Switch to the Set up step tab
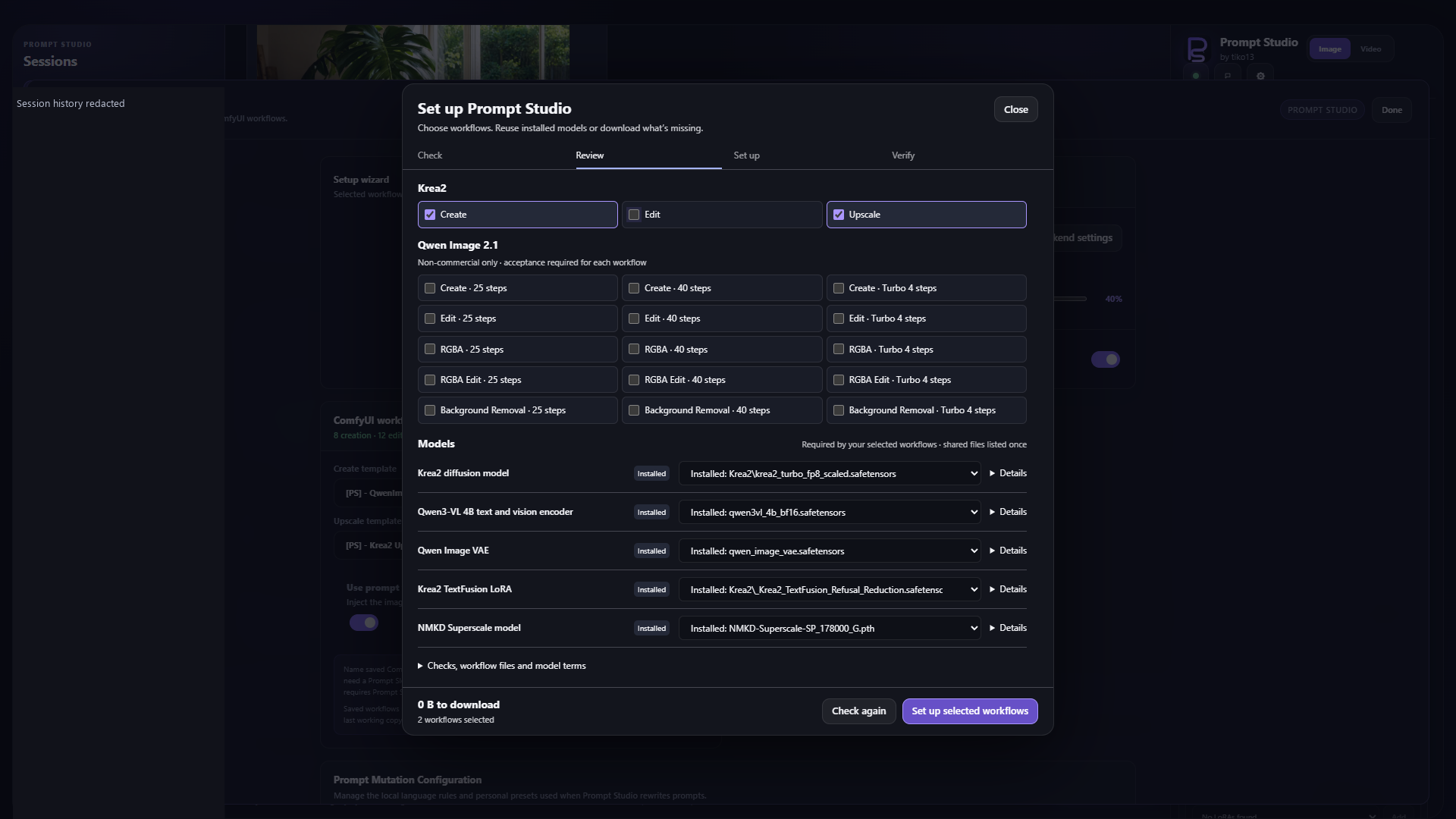The image size is (1456, 819). pyautogui.click(x=746, y=155)
